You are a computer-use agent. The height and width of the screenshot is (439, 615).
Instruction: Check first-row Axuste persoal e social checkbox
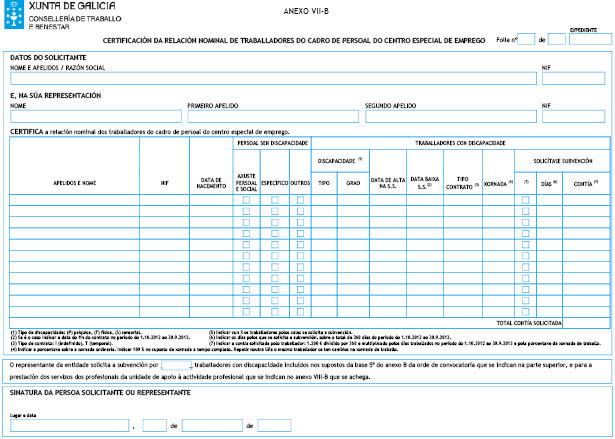tap(247, 200)
